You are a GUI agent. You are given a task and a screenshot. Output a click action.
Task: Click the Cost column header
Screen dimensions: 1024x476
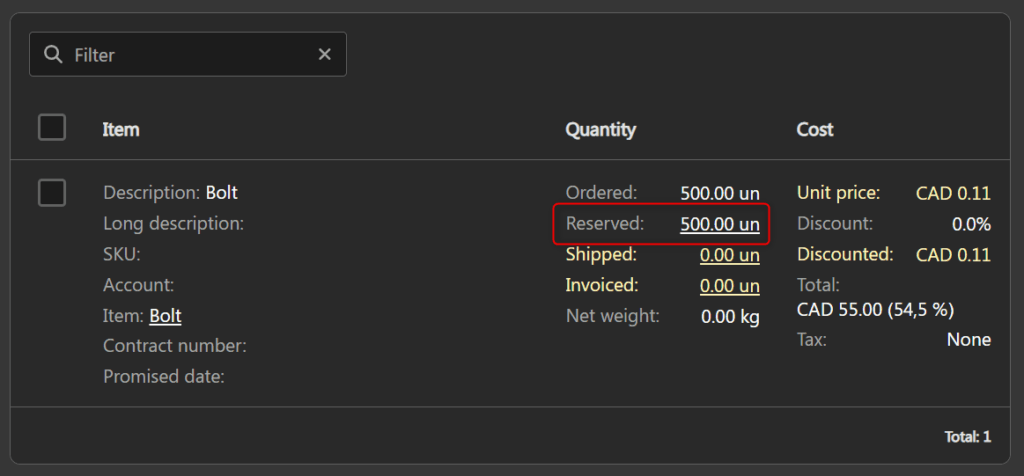pyautogui.click(x=815, y=129)
